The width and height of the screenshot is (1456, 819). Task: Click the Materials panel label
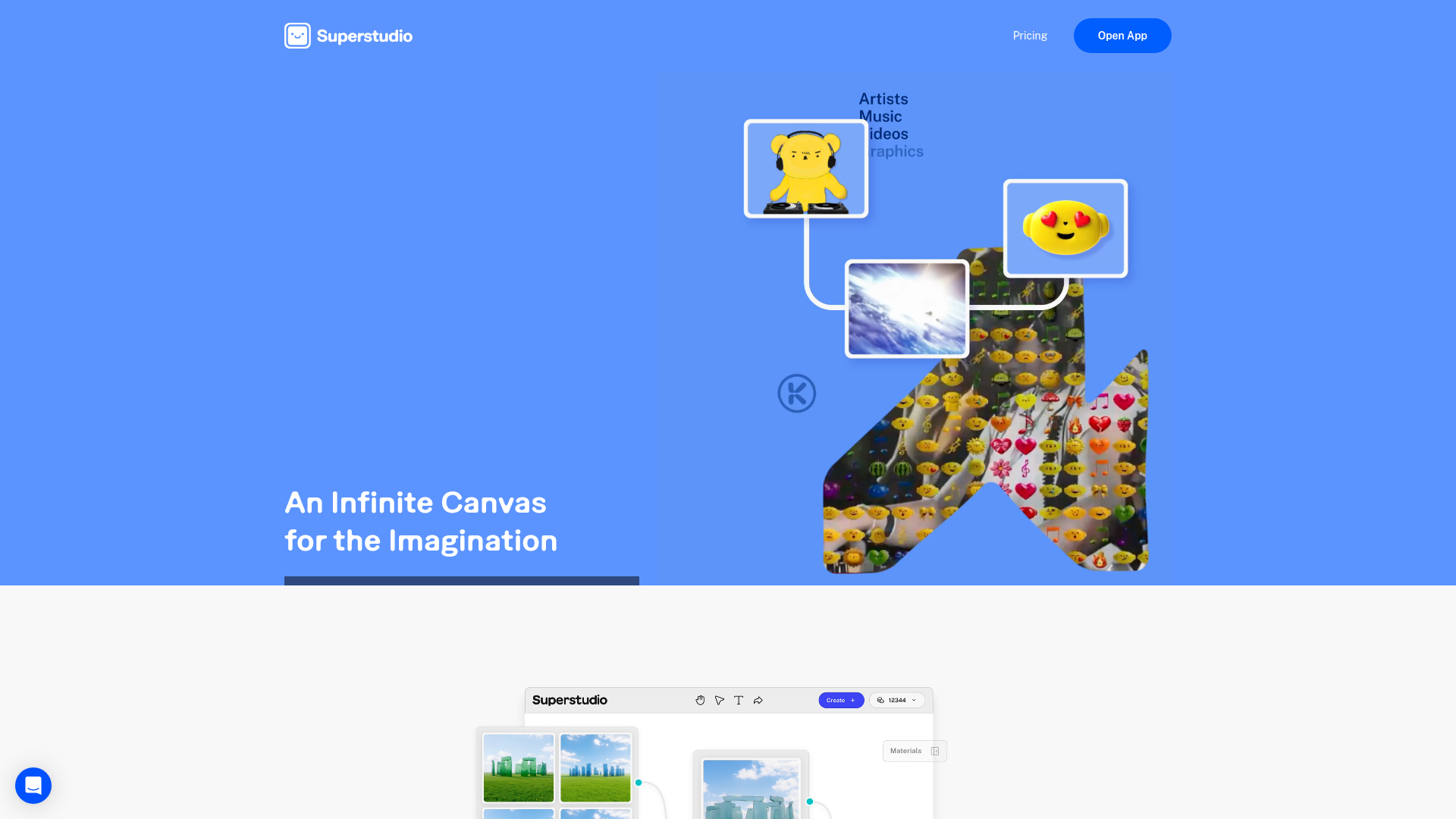(905, 751)
